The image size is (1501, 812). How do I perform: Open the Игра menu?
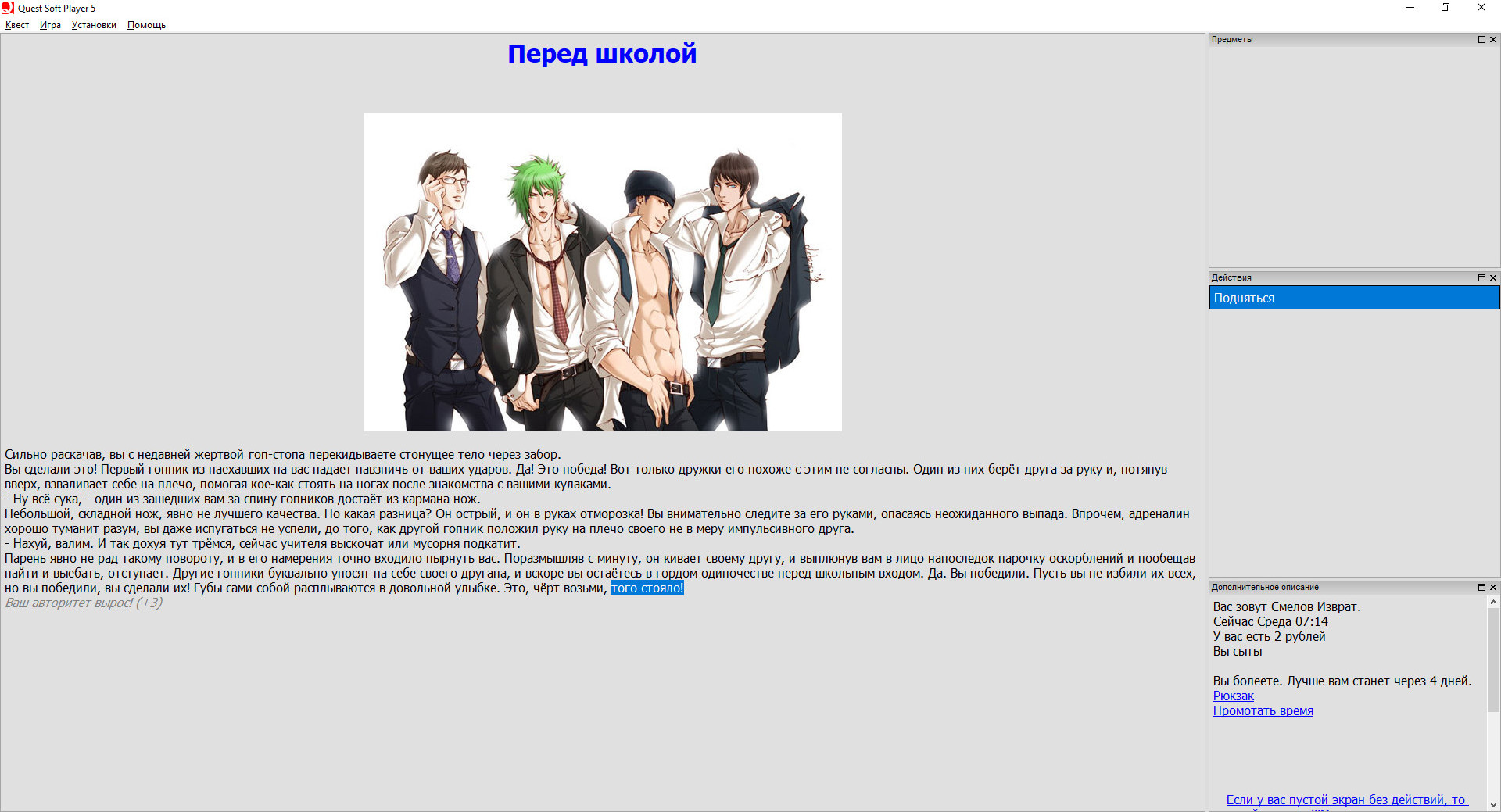[x=50, y=25]
